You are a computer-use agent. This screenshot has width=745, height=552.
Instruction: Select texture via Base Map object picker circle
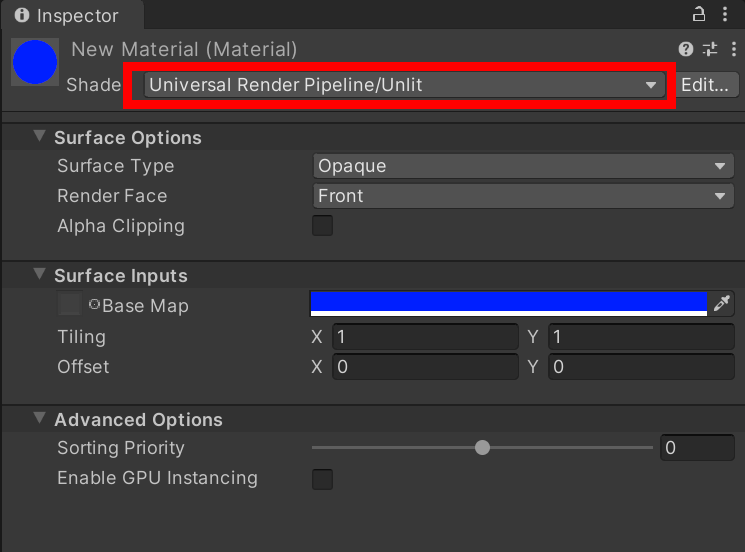coord(94,304)
